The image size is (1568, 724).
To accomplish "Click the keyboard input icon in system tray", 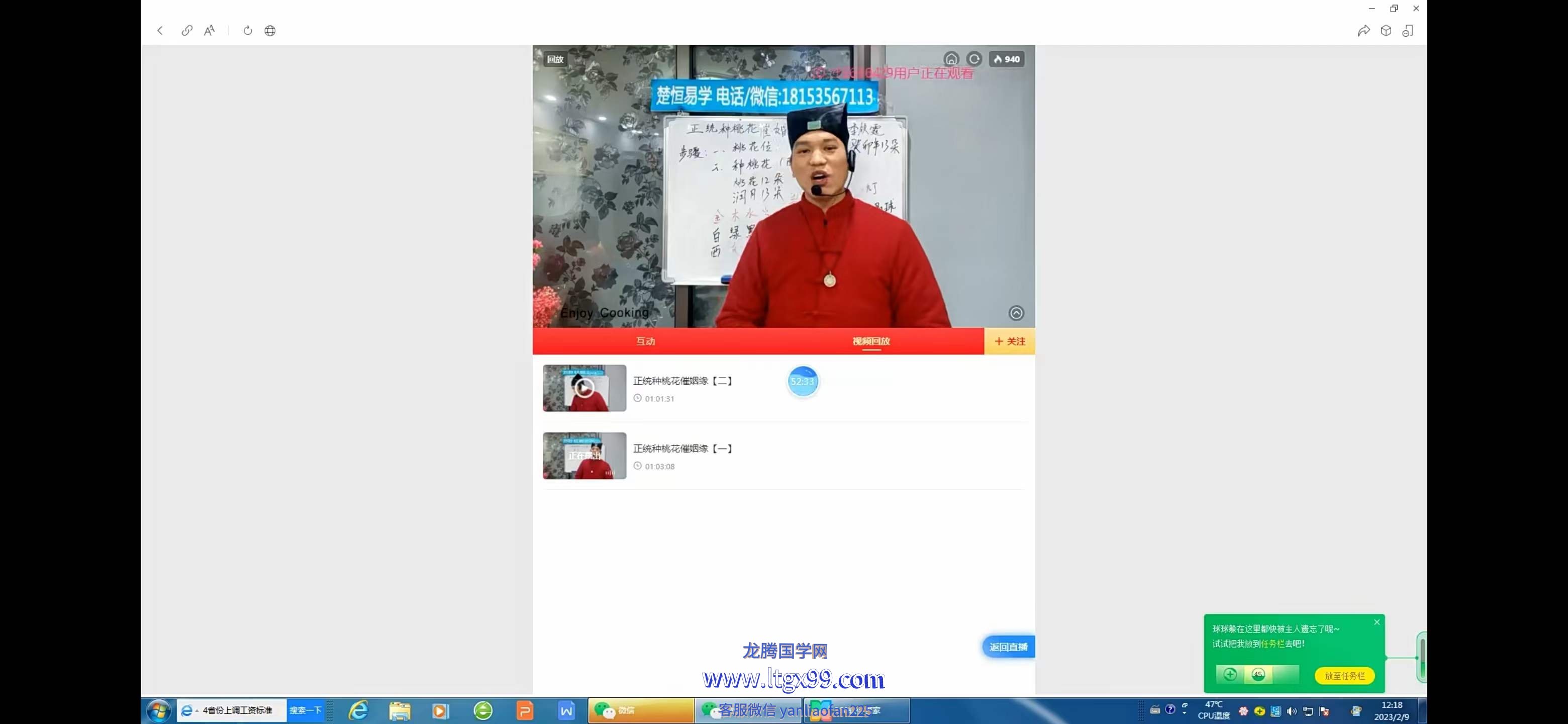I will 1155,709.
